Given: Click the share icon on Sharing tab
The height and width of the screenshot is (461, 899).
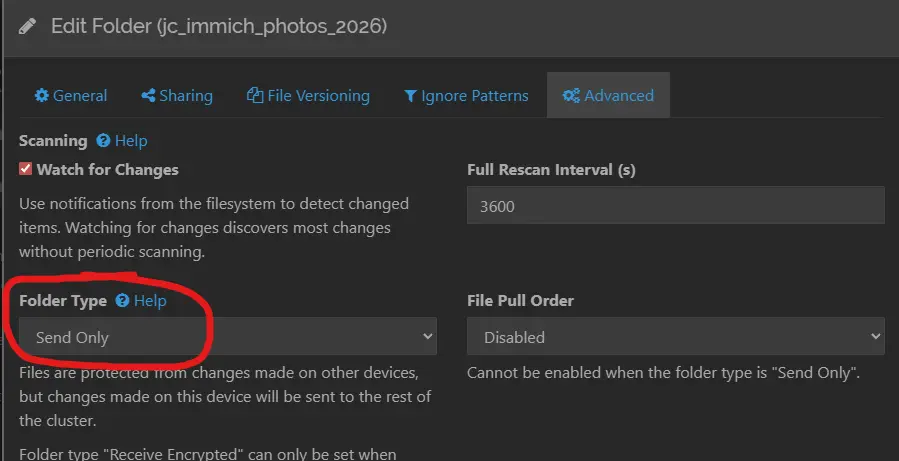Looking at the screenshot, I should click(148, 96).
